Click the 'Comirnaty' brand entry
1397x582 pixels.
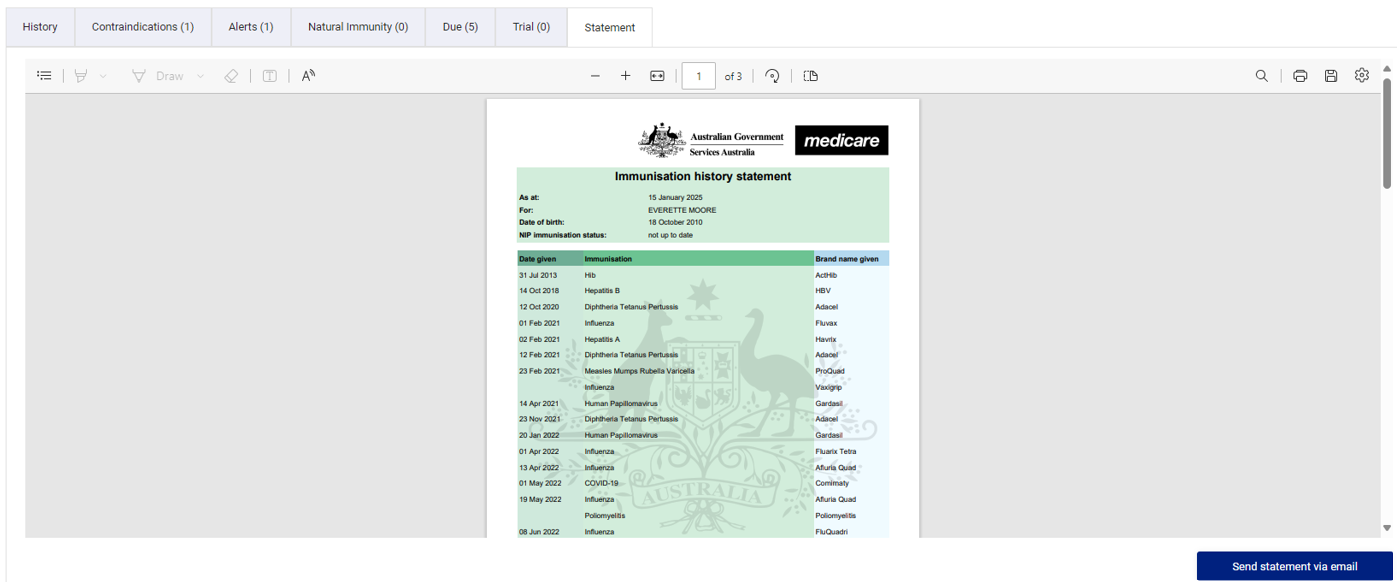click(x=832, y=483)
